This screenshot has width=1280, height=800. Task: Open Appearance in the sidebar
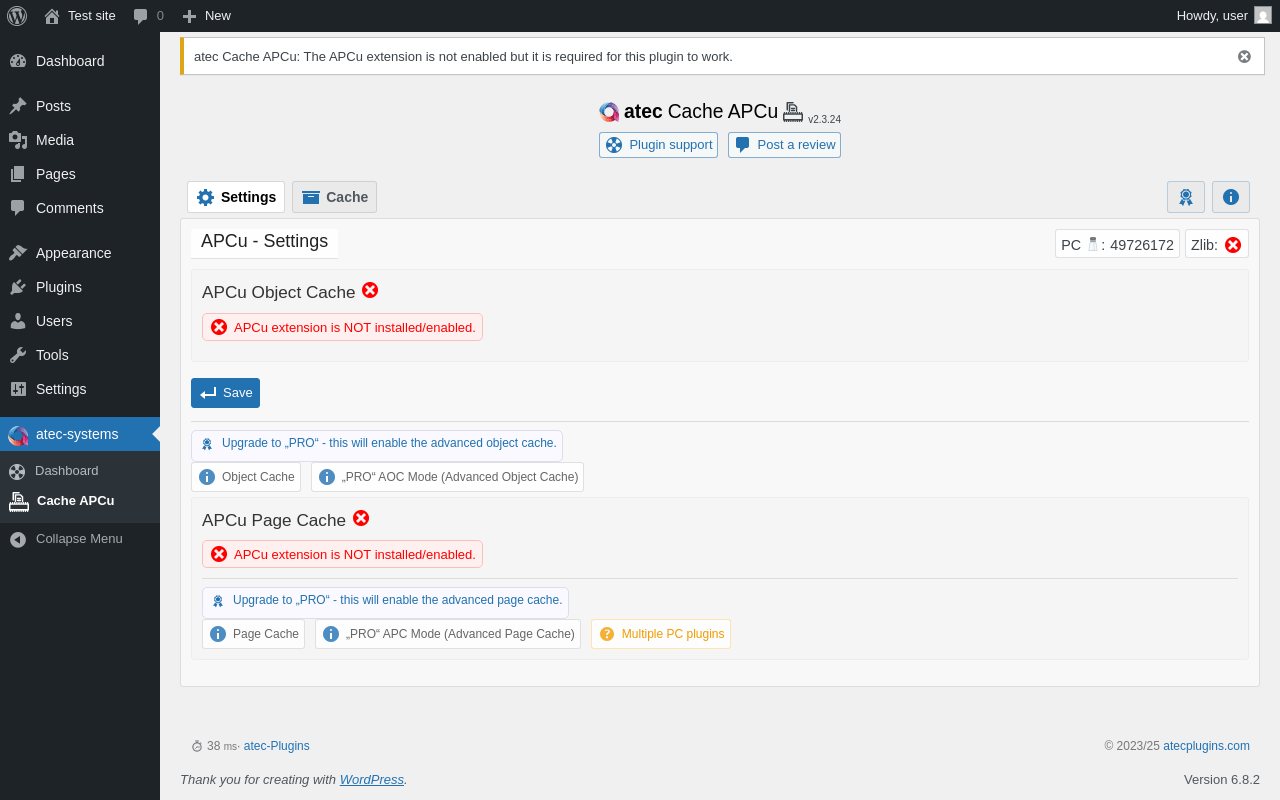tap(80, 253)
